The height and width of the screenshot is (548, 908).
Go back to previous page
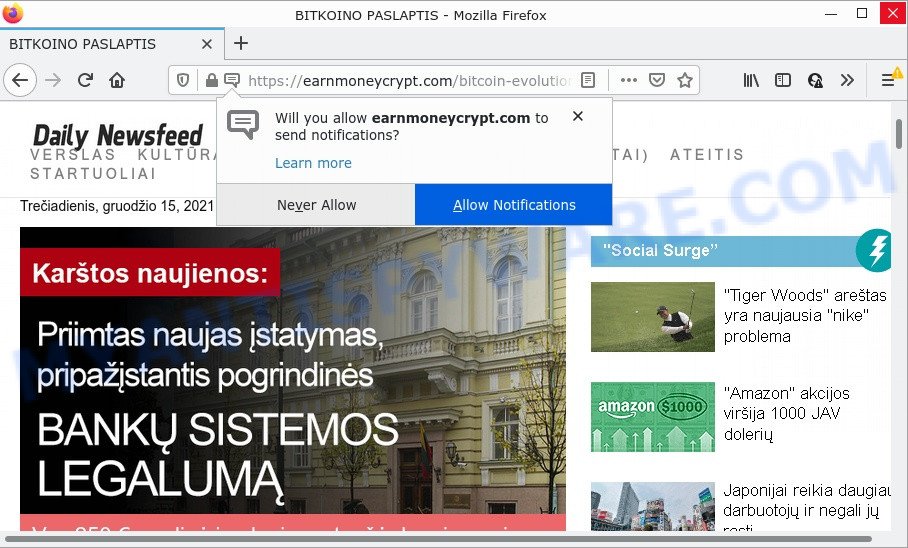[20, 80]
